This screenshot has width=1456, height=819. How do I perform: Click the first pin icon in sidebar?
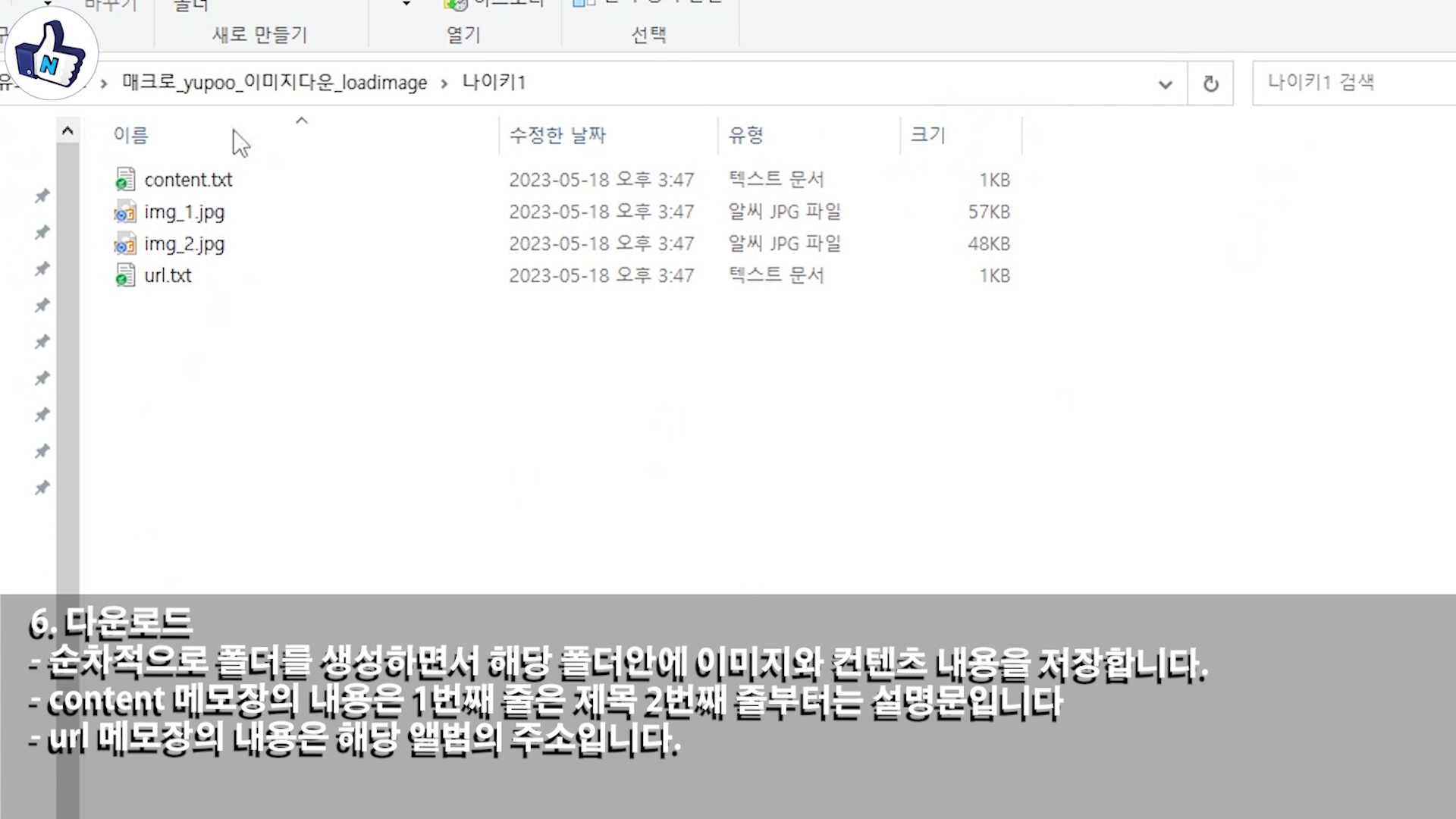(x=42, y=196)
